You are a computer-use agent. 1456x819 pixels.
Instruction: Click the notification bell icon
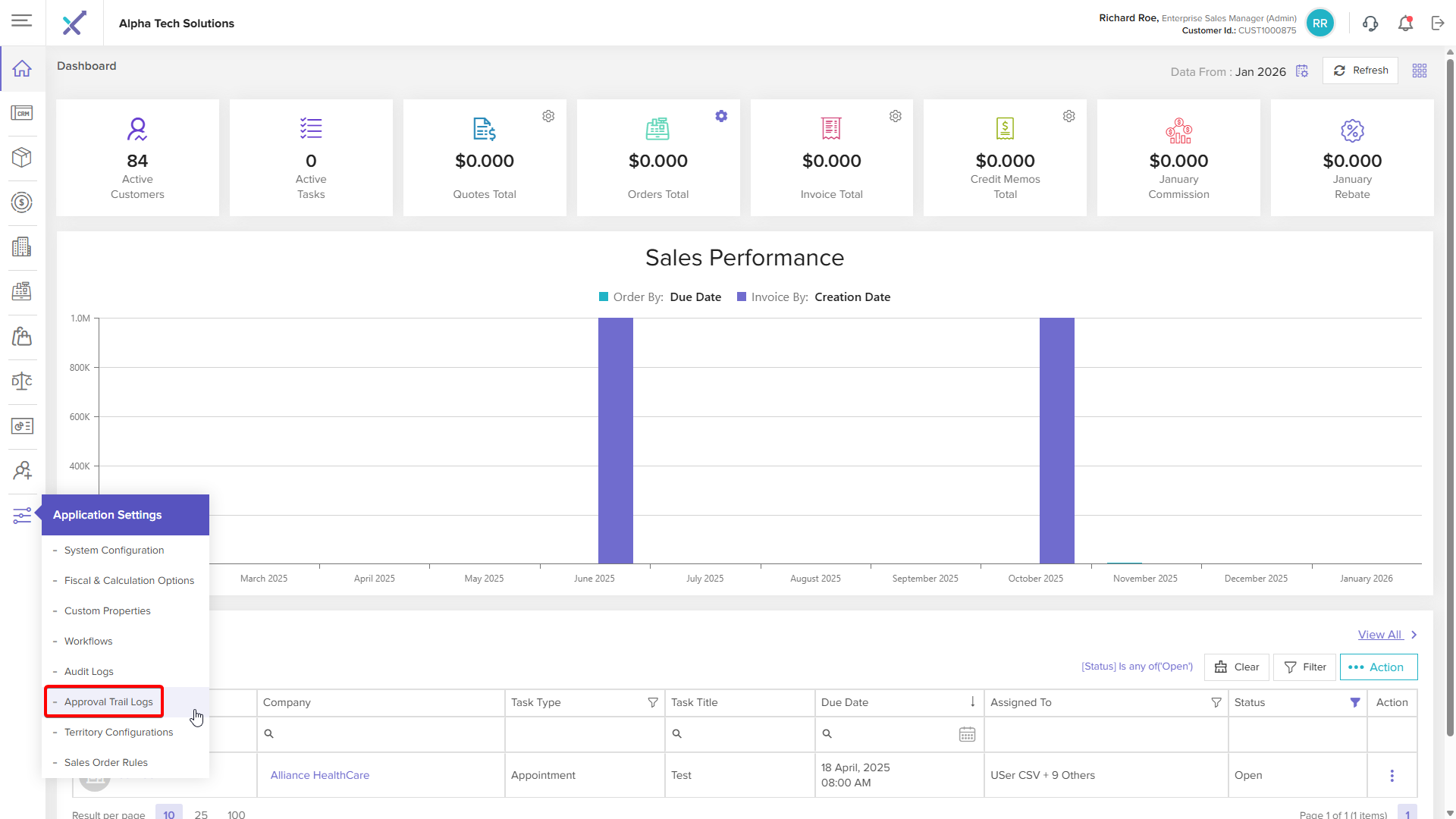[1405, 24]
